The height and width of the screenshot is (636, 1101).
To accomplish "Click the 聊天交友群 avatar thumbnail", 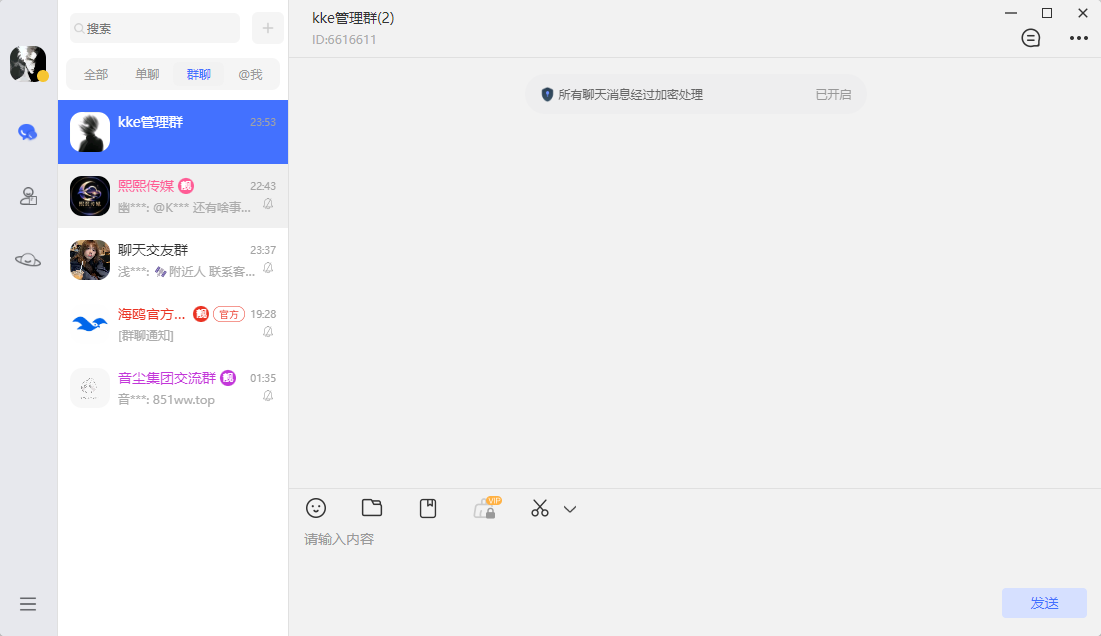I will [x=90, y=260].
